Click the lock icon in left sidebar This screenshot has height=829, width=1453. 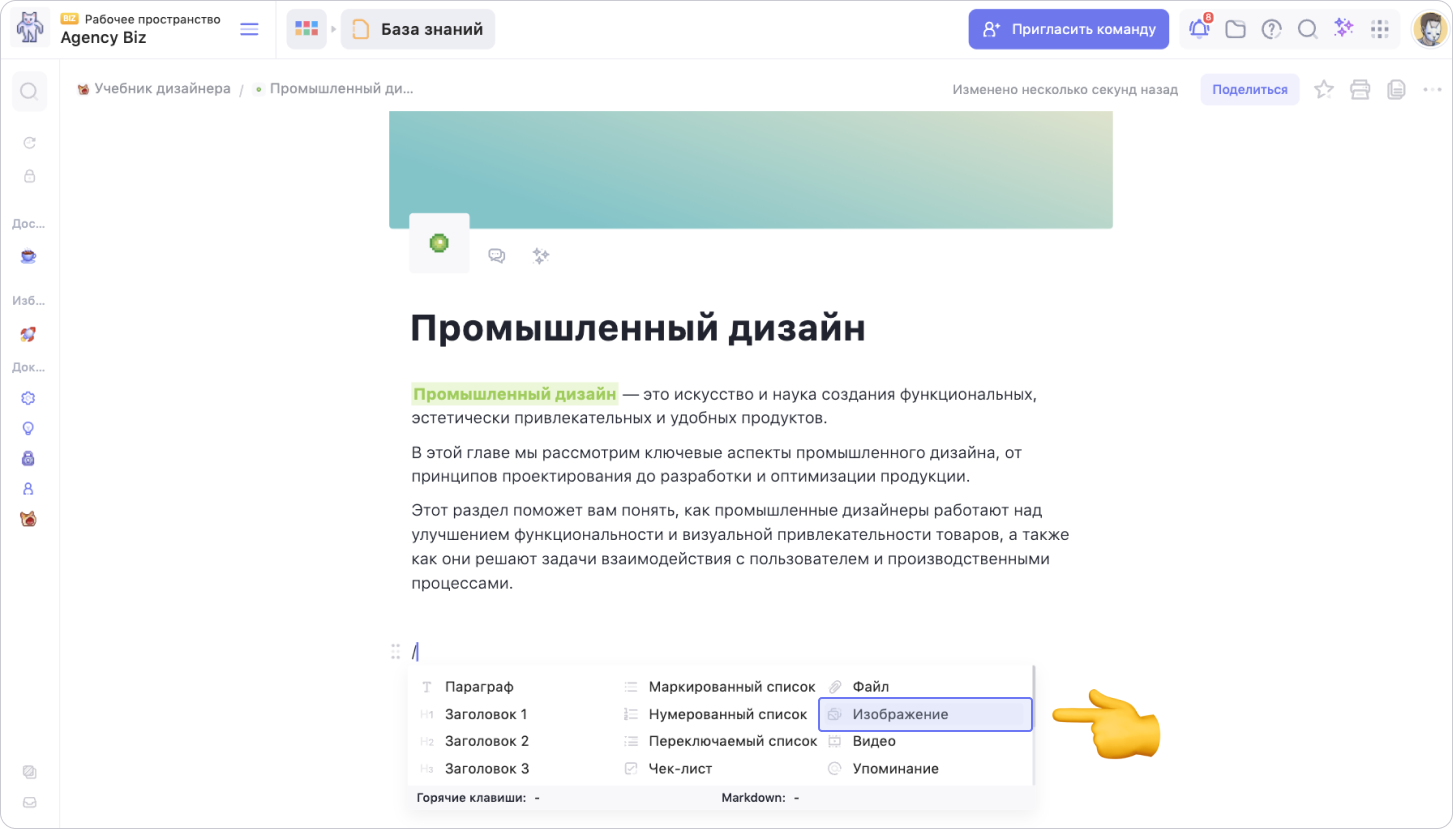click(x=29, y=176)
